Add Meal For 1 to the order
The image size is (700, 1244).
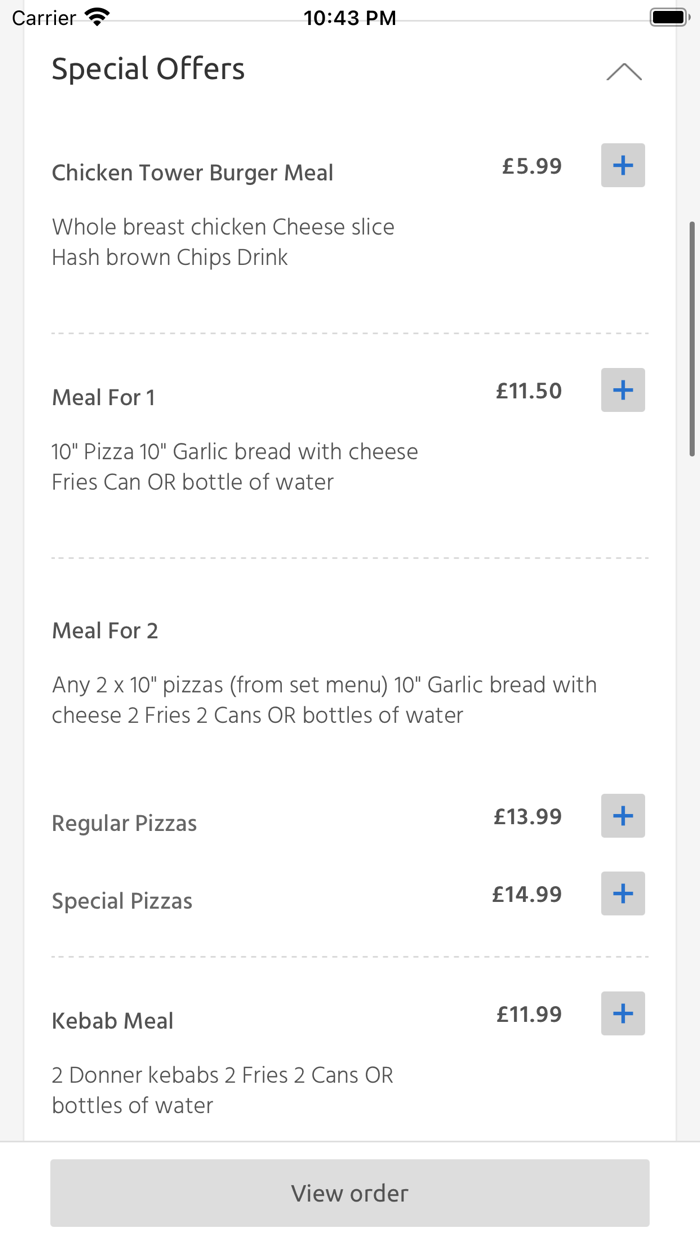[x=622, y=390]
